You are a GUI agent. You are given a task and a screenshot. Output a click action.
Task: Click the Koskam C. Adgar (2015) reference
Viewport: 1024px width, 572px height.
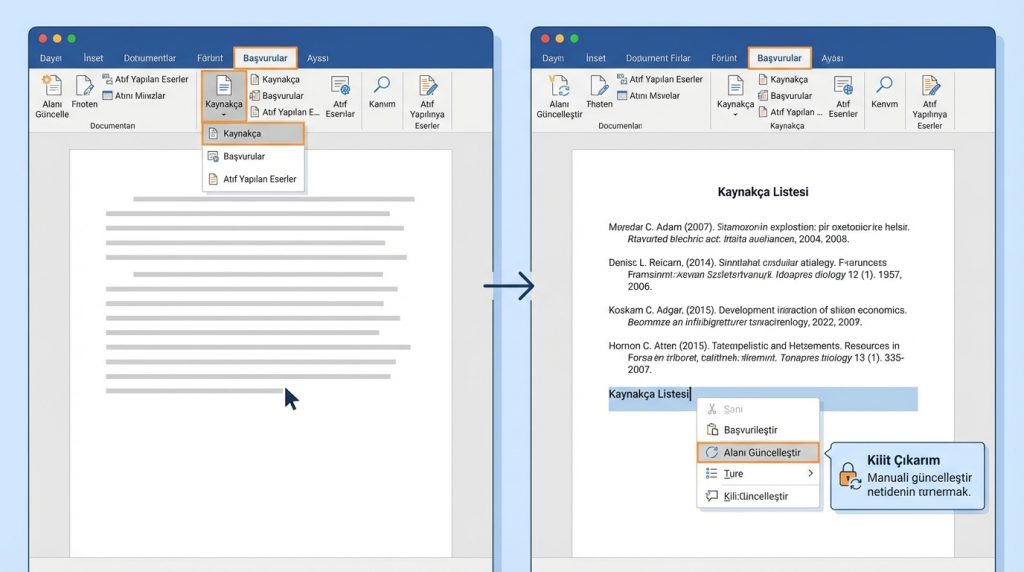[x=758, y=316]
